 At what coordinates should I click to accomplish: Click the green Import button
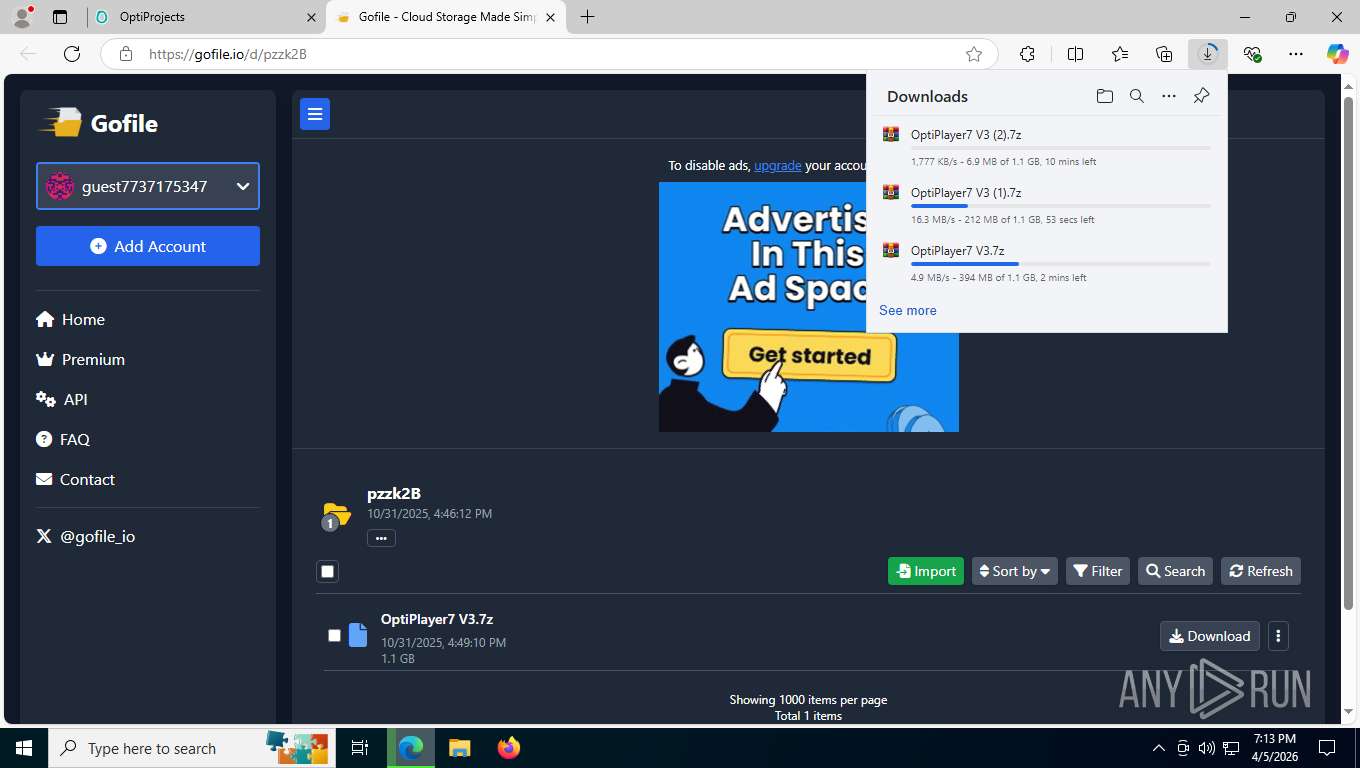(926, 571)
